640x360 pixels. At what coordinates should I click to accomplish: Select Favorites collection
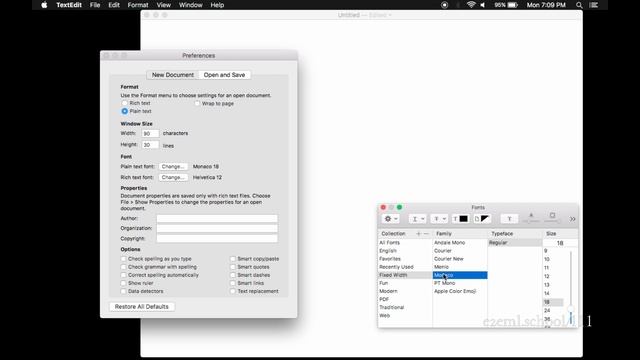click(405, 259)
